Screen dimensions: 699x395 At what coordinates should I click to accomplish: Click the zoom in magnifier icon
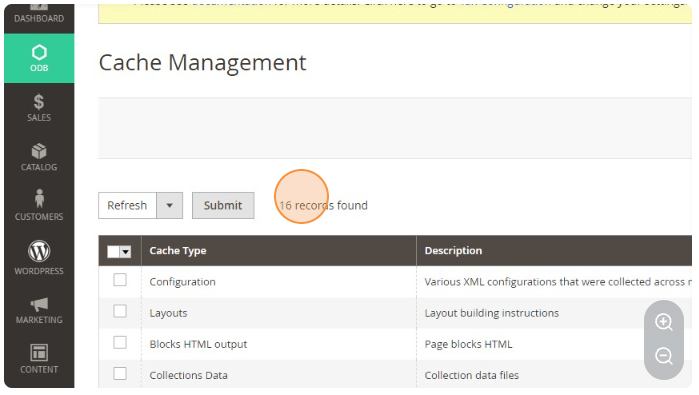tap(664, 322)
